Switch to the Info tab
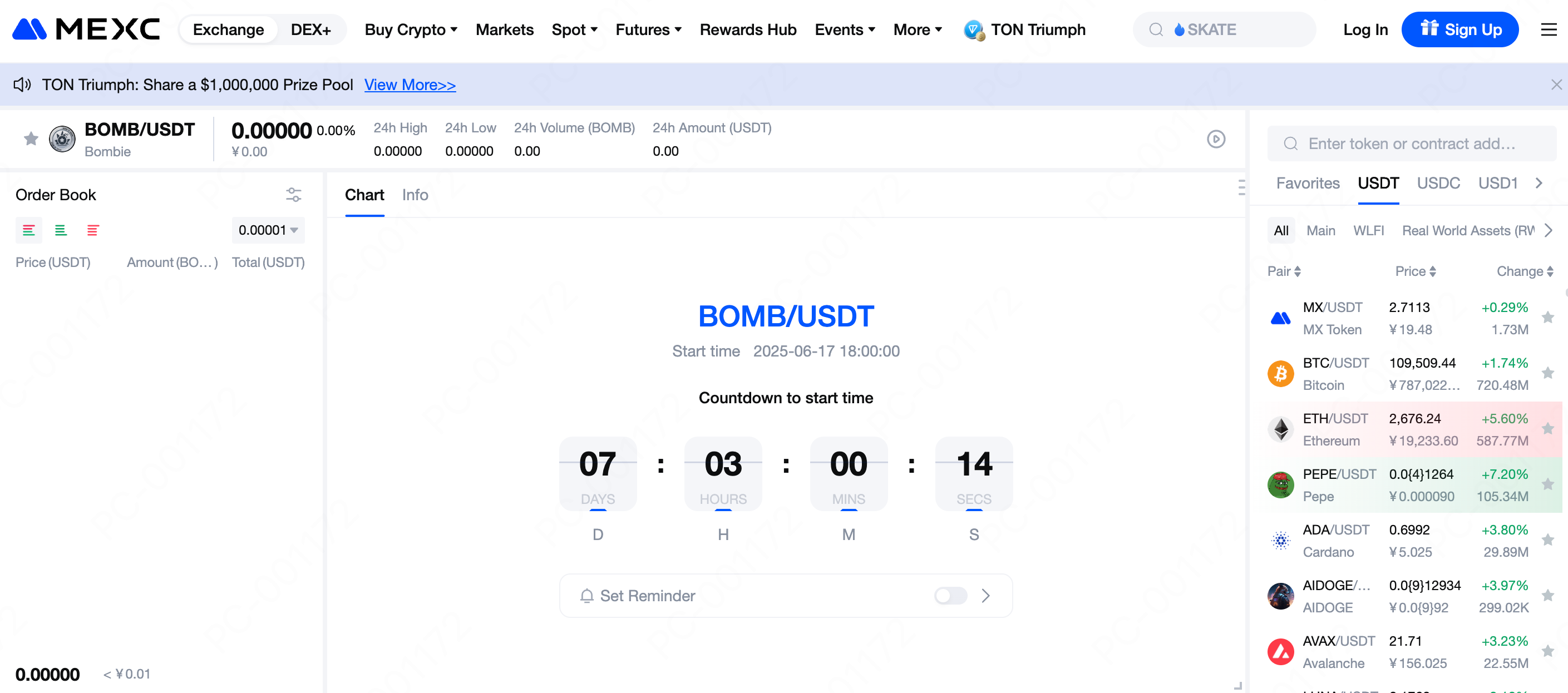This screenshot has height=693, width=1568. point(415,195)
